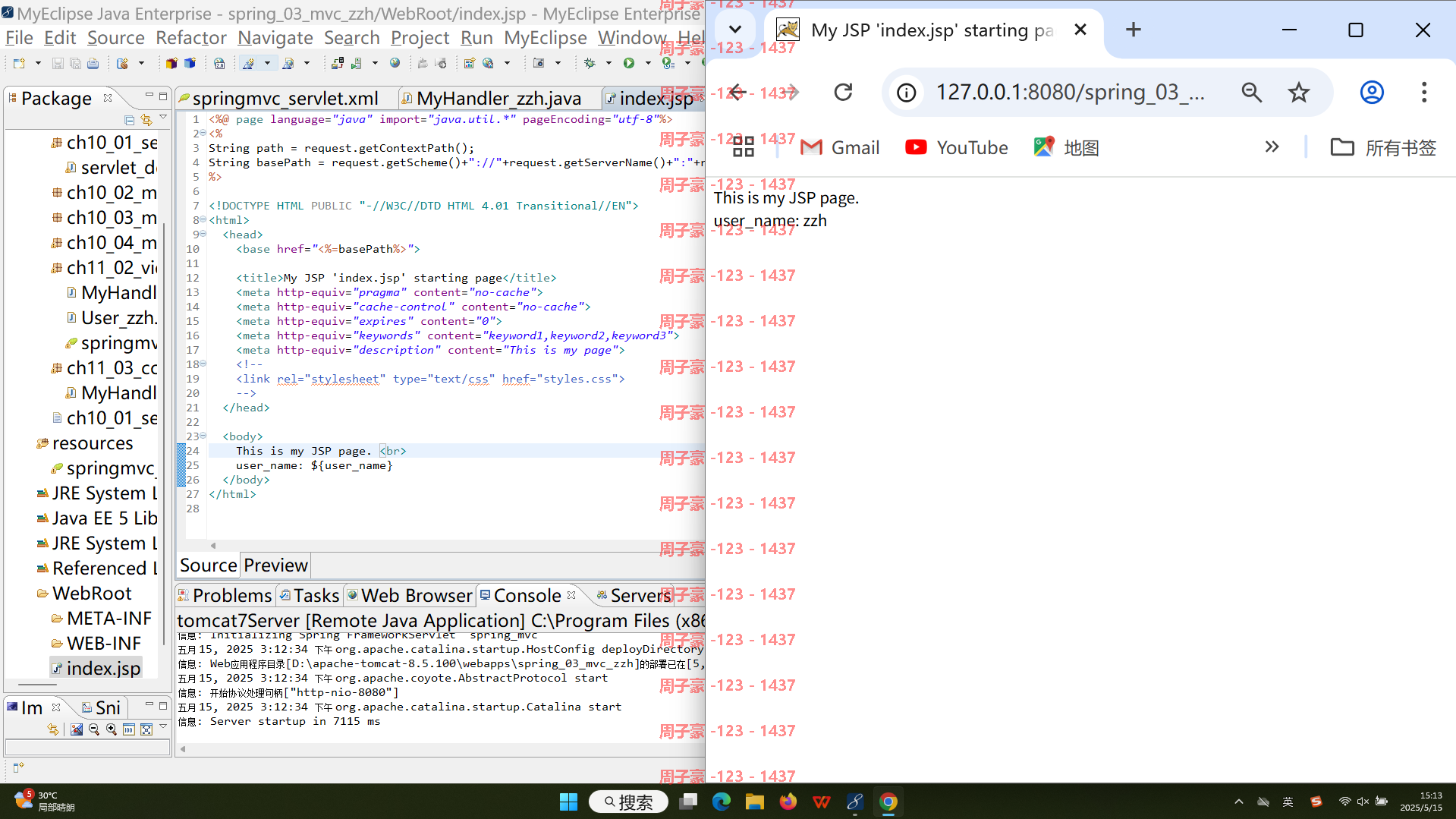Switch to the Preview tab

tap(275, 565)
